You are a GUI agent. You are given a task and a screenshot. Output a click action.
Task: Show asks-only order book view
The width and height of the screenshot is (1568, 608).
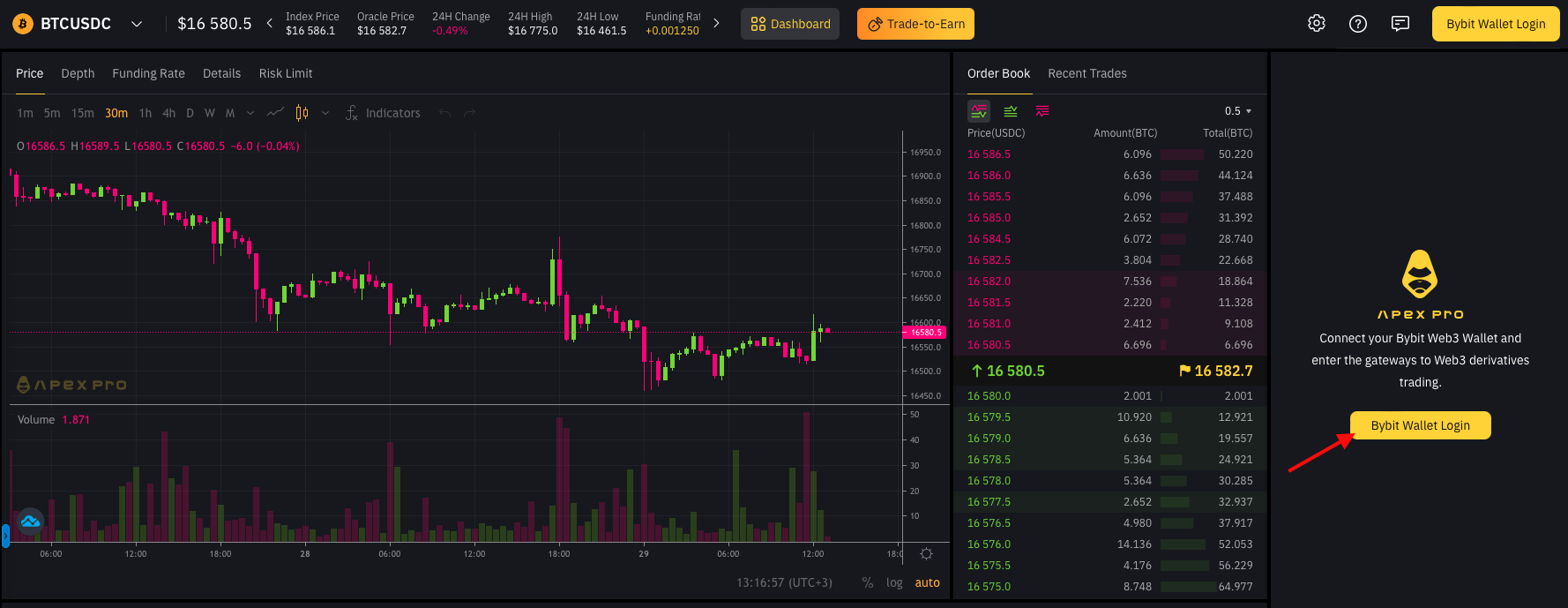[x=1042, y=111]
